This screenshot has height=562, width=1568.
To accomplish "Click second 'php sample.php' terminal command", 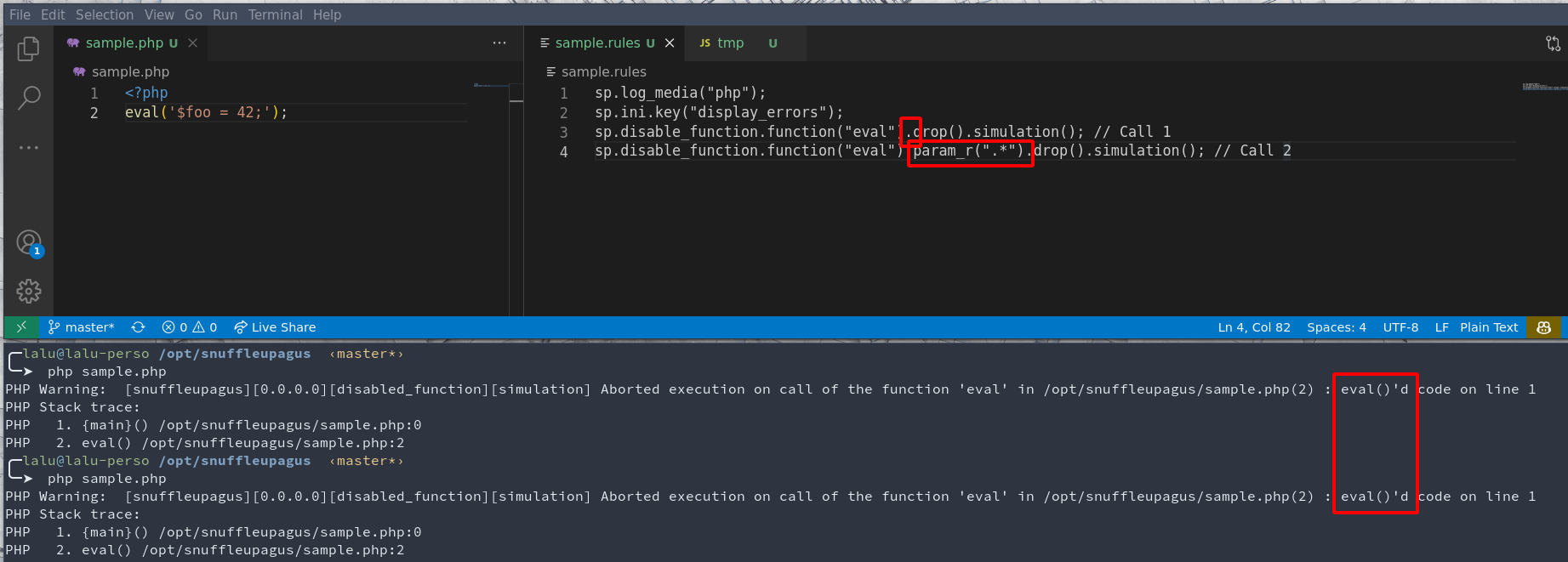I will tap(106, 479).
